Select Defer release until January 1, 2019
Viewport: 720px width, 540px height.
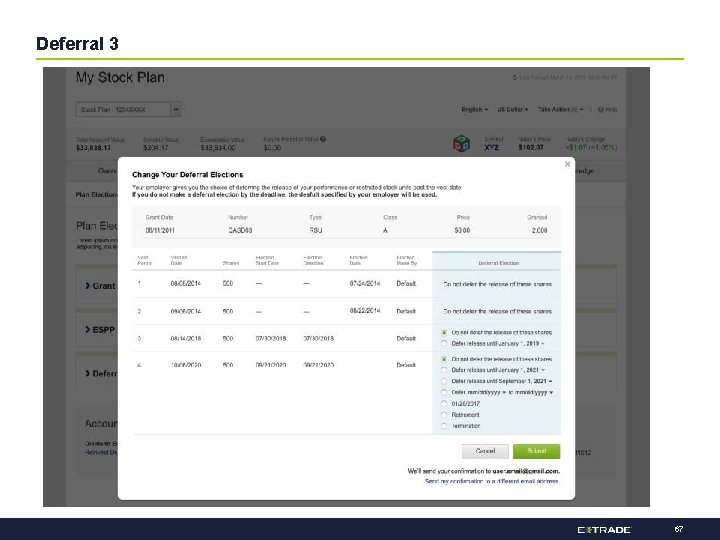pos(444,343)
